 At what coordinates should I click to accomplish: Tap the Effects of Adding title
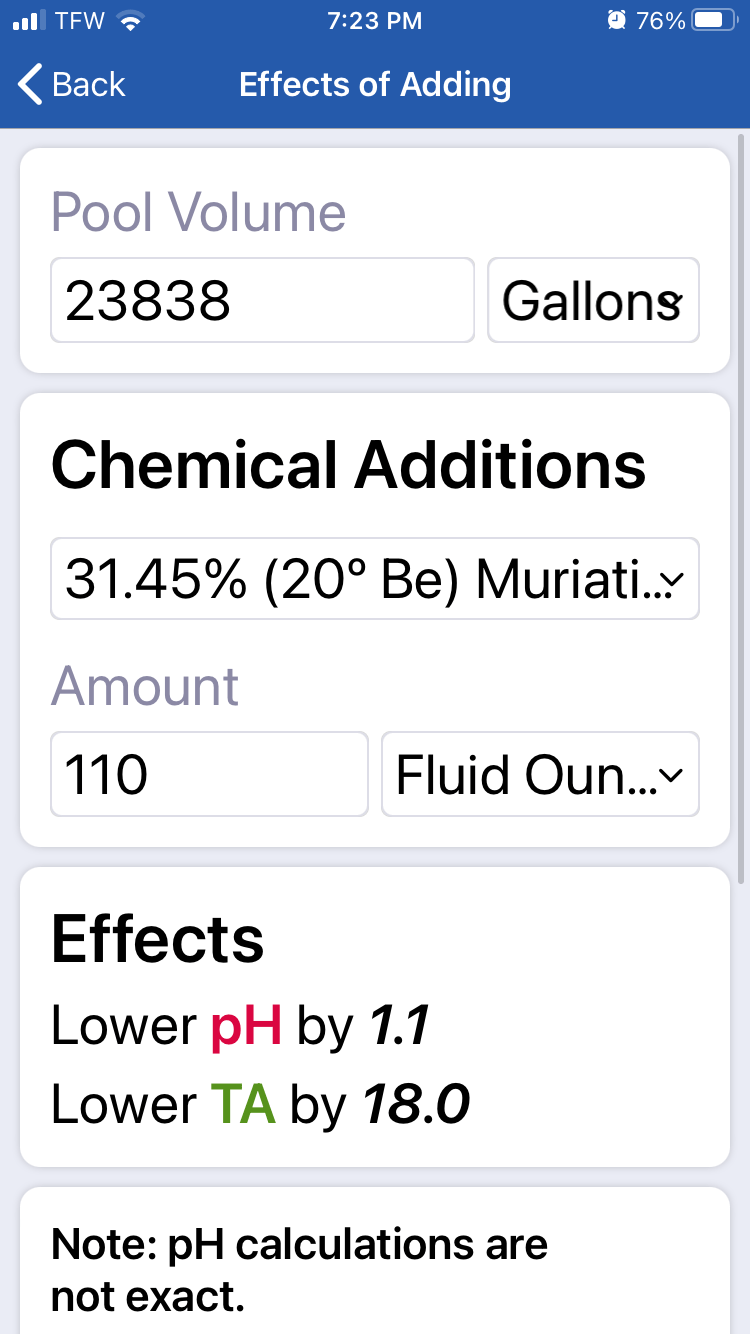[x=375, y=85]
